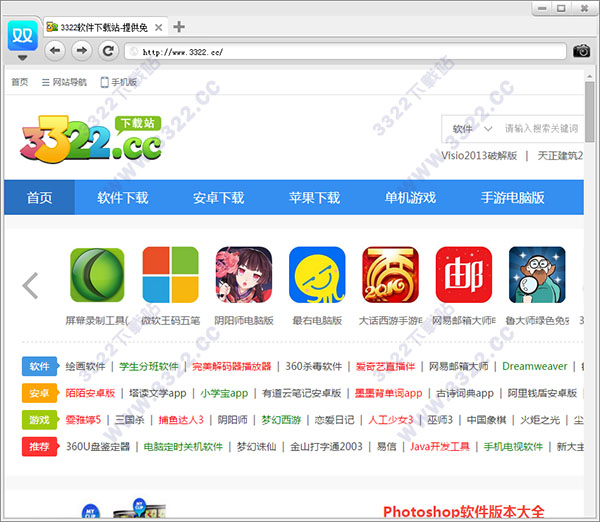Screen dimensions: 600x522
Task: Open 金山打字通2003 link
Action: point(326,447)
